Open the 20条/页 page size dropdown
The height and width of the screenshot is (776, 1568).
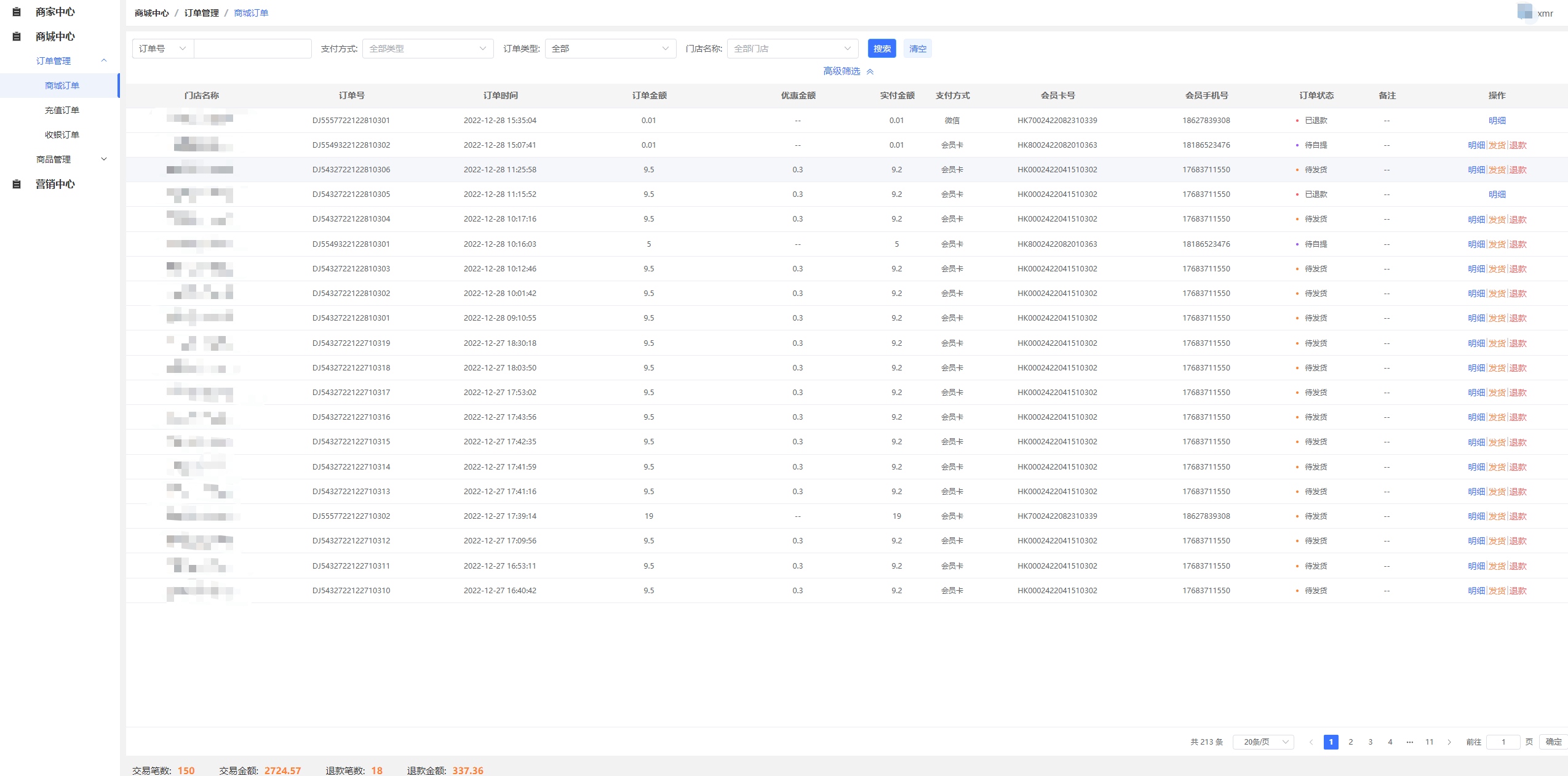1263,742
